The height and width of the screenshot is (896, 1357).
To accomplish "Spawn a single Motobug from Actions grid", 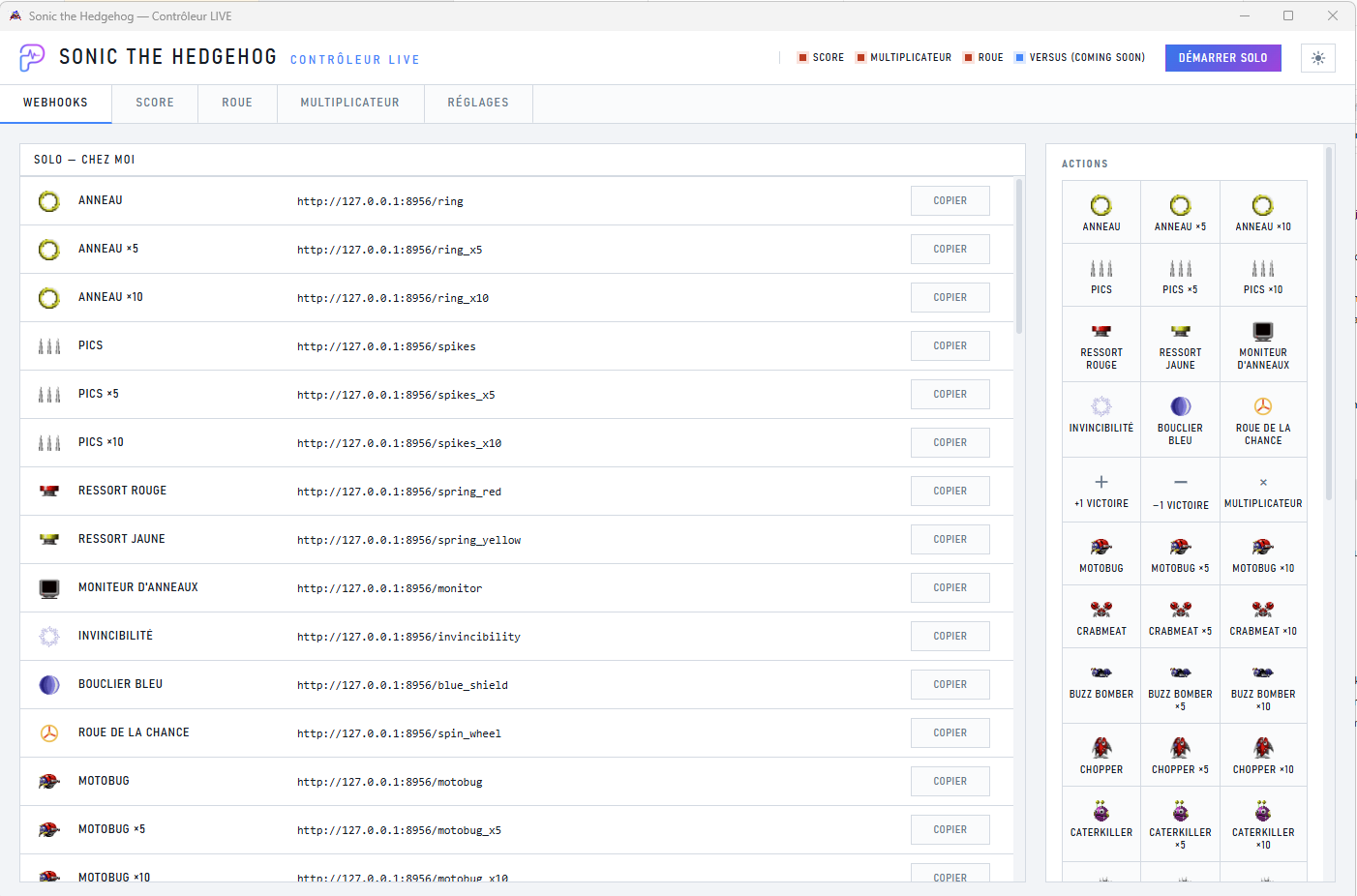I will 1101,553.
